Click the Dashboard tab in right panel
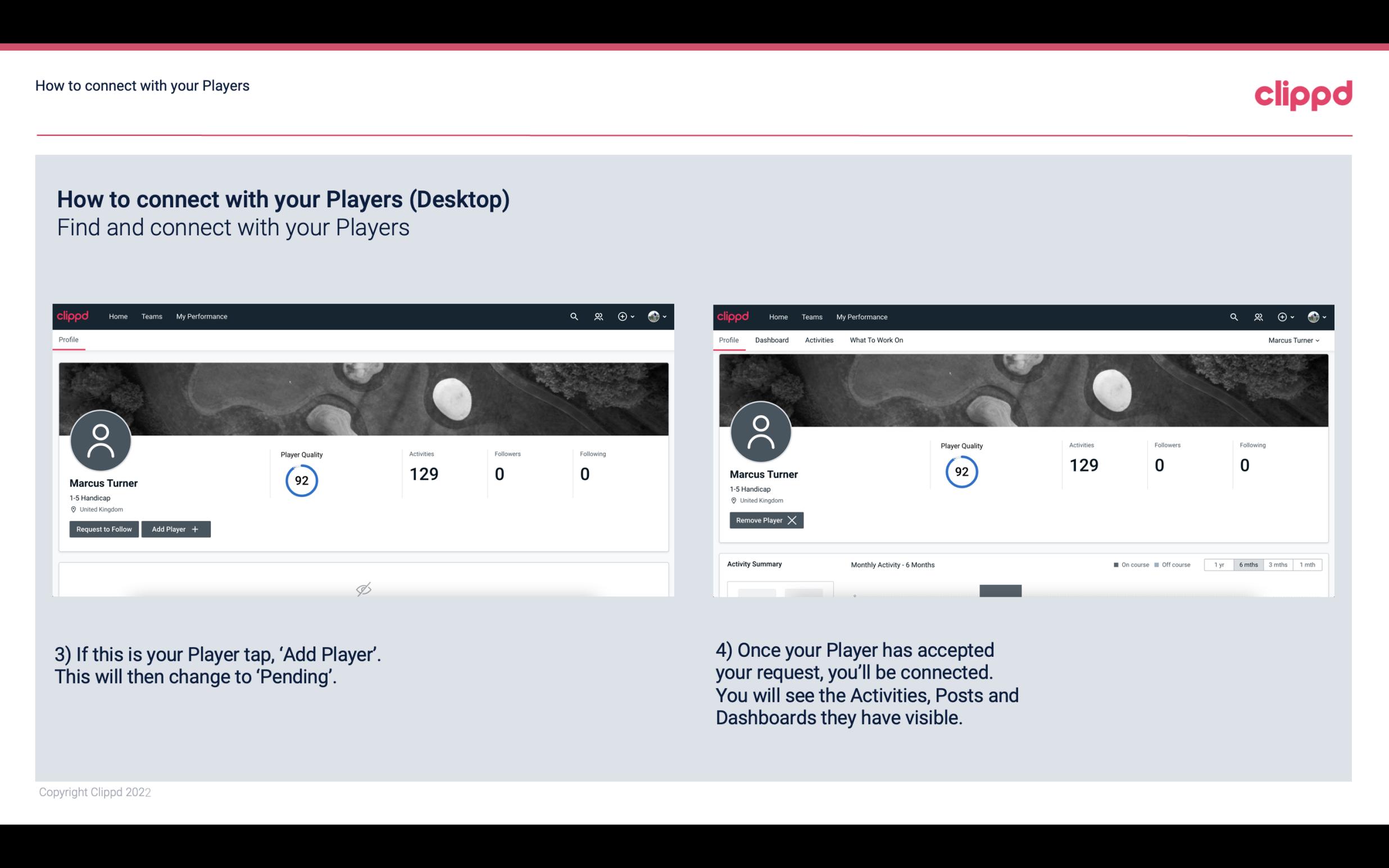1389x868 pixels. (x=770, y=340)
